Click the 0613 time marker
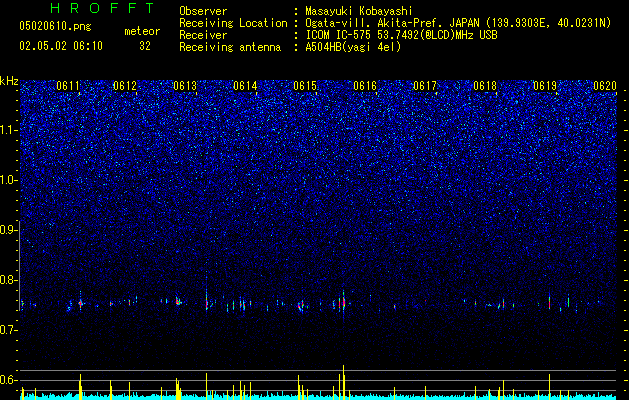Viewport: 629px width, 400px height. 185,86
